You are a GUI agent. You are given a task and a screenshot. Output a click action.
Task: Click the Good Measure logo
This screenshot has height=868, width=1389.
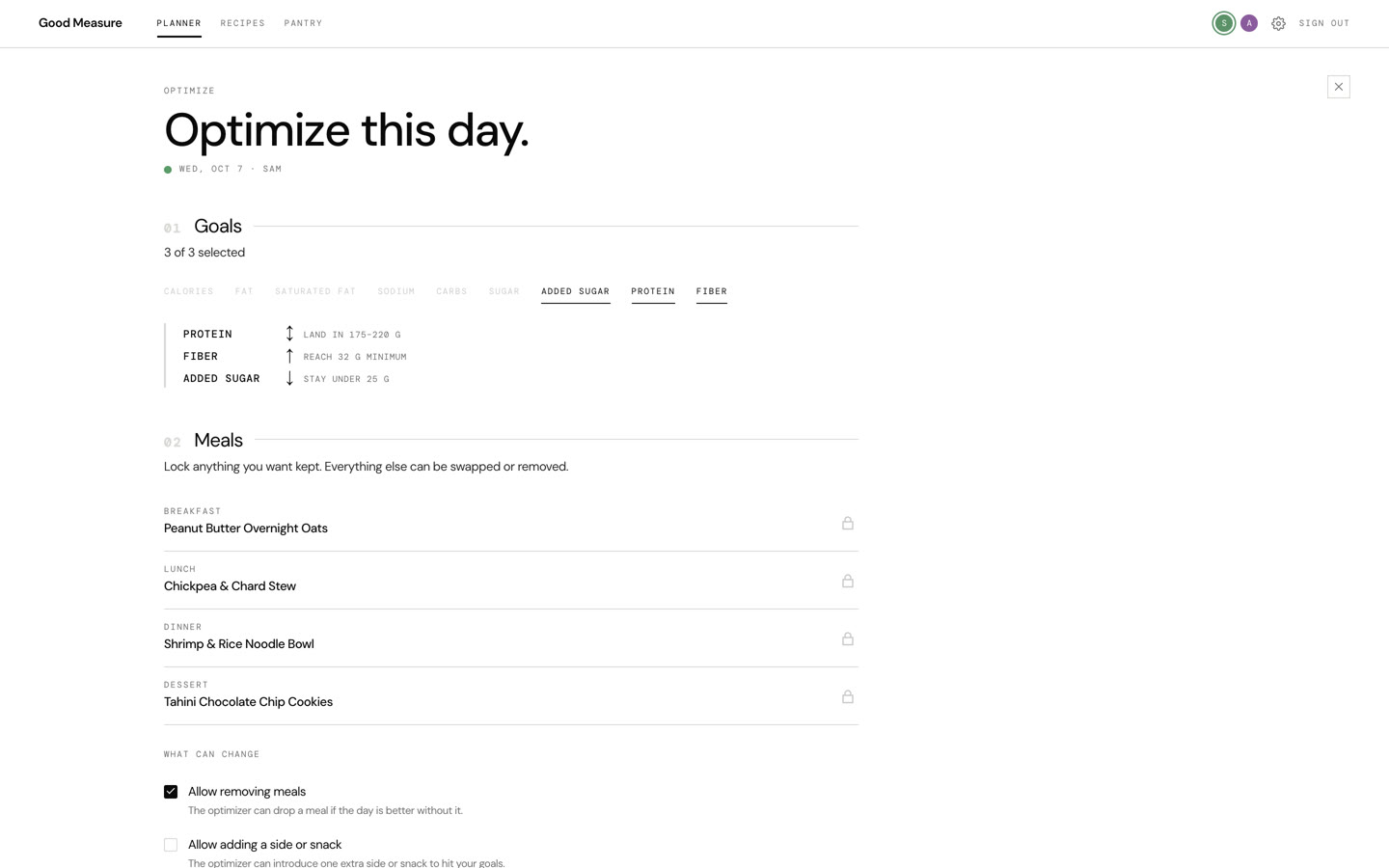[80, 23]
